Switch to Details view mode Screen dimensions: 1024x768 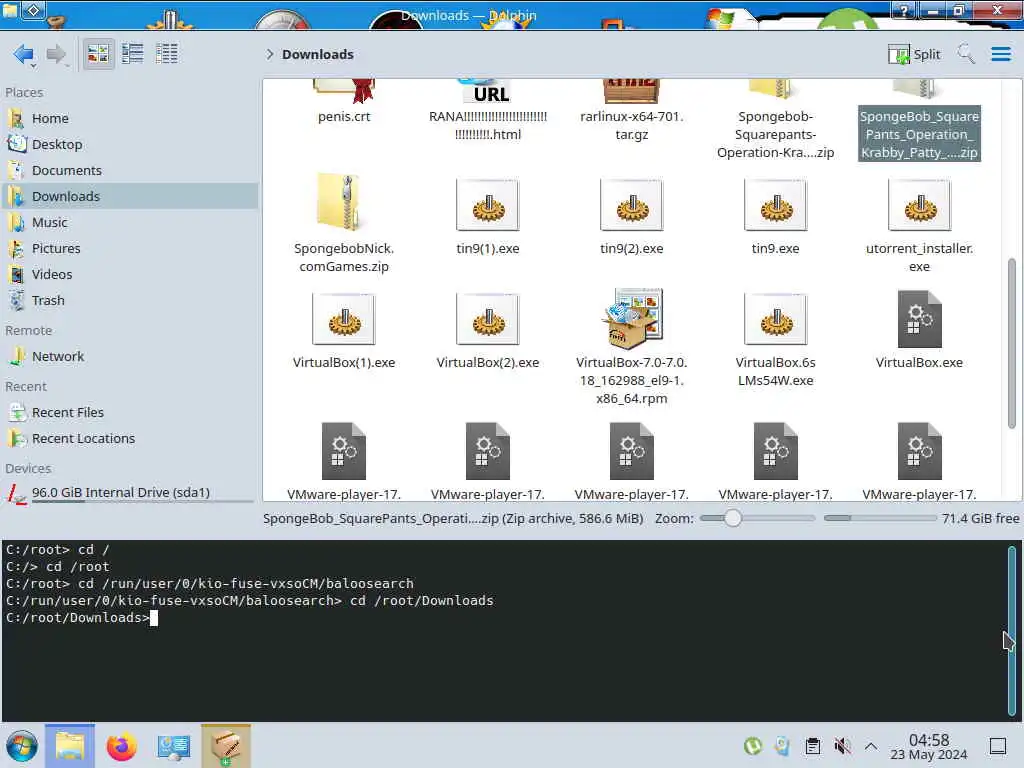[167, 54]
